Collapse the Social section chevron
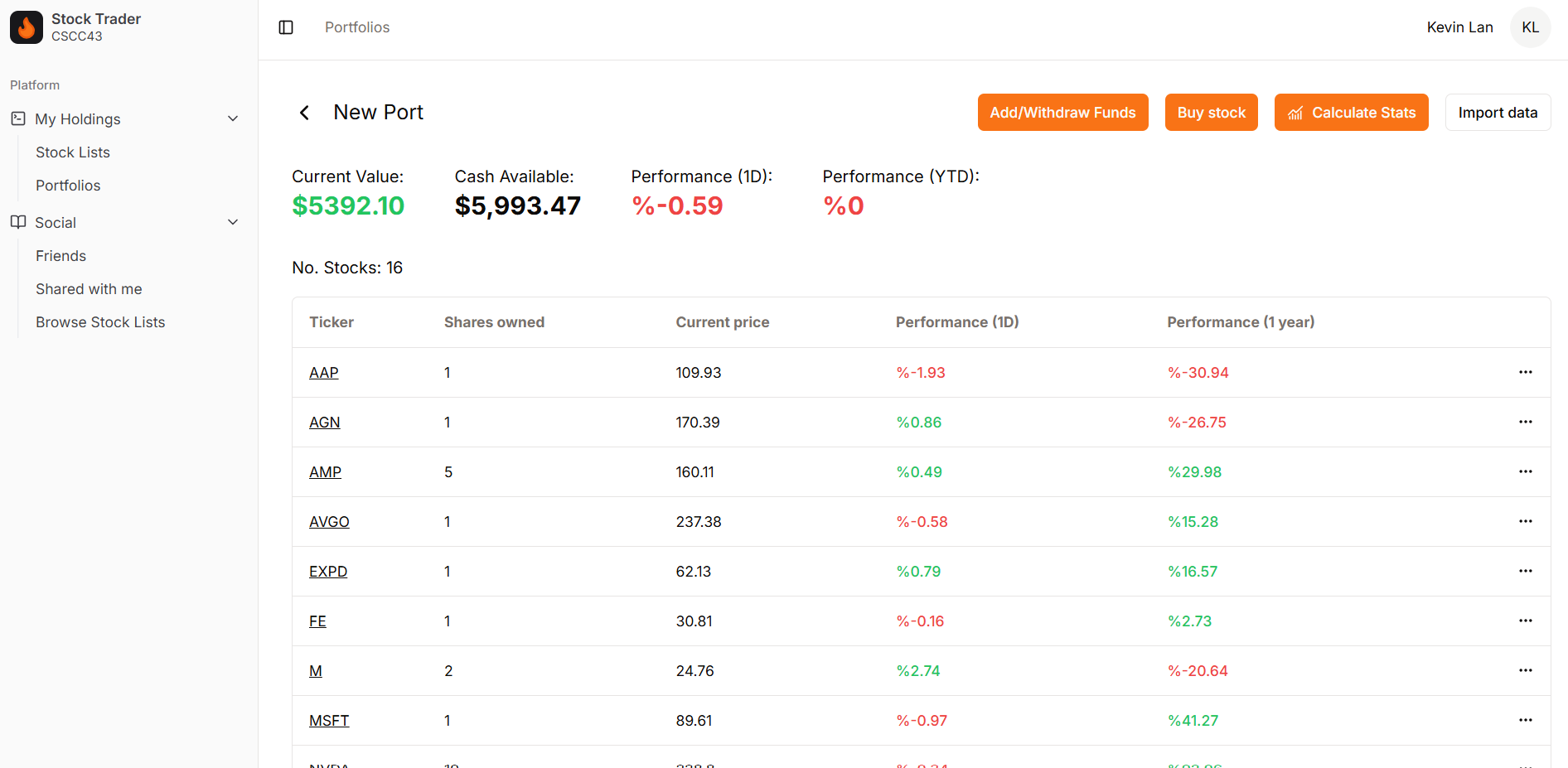 [x=233, y=222]
